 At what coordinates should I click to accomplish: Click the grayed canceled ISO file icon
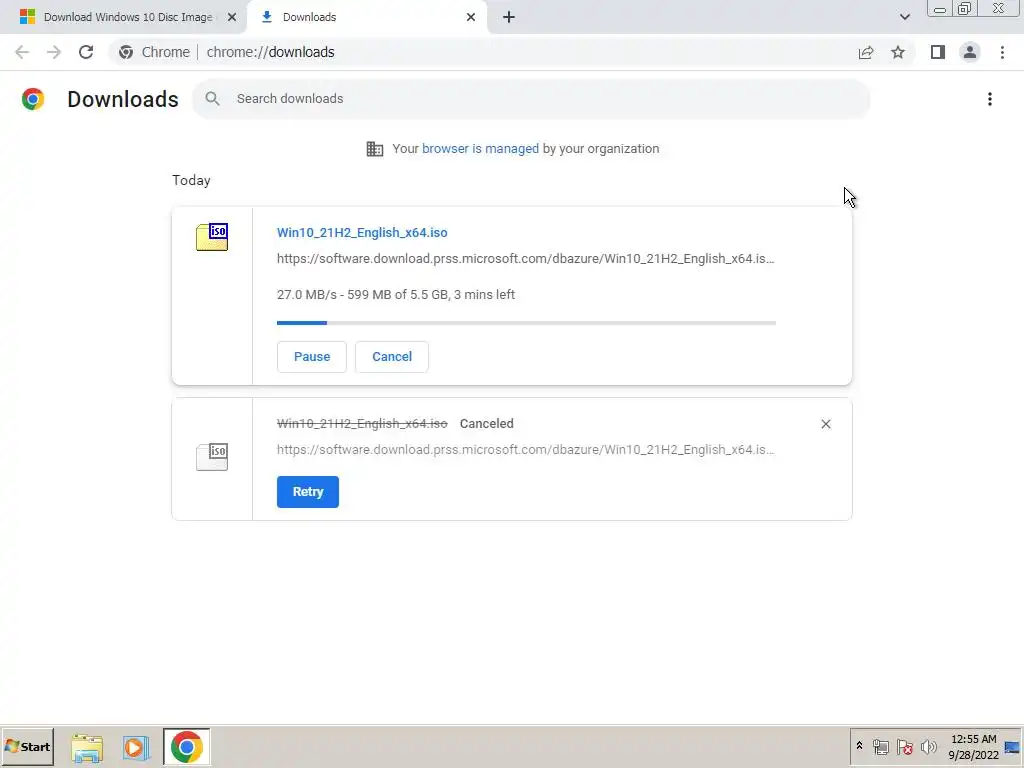point(212,456)
